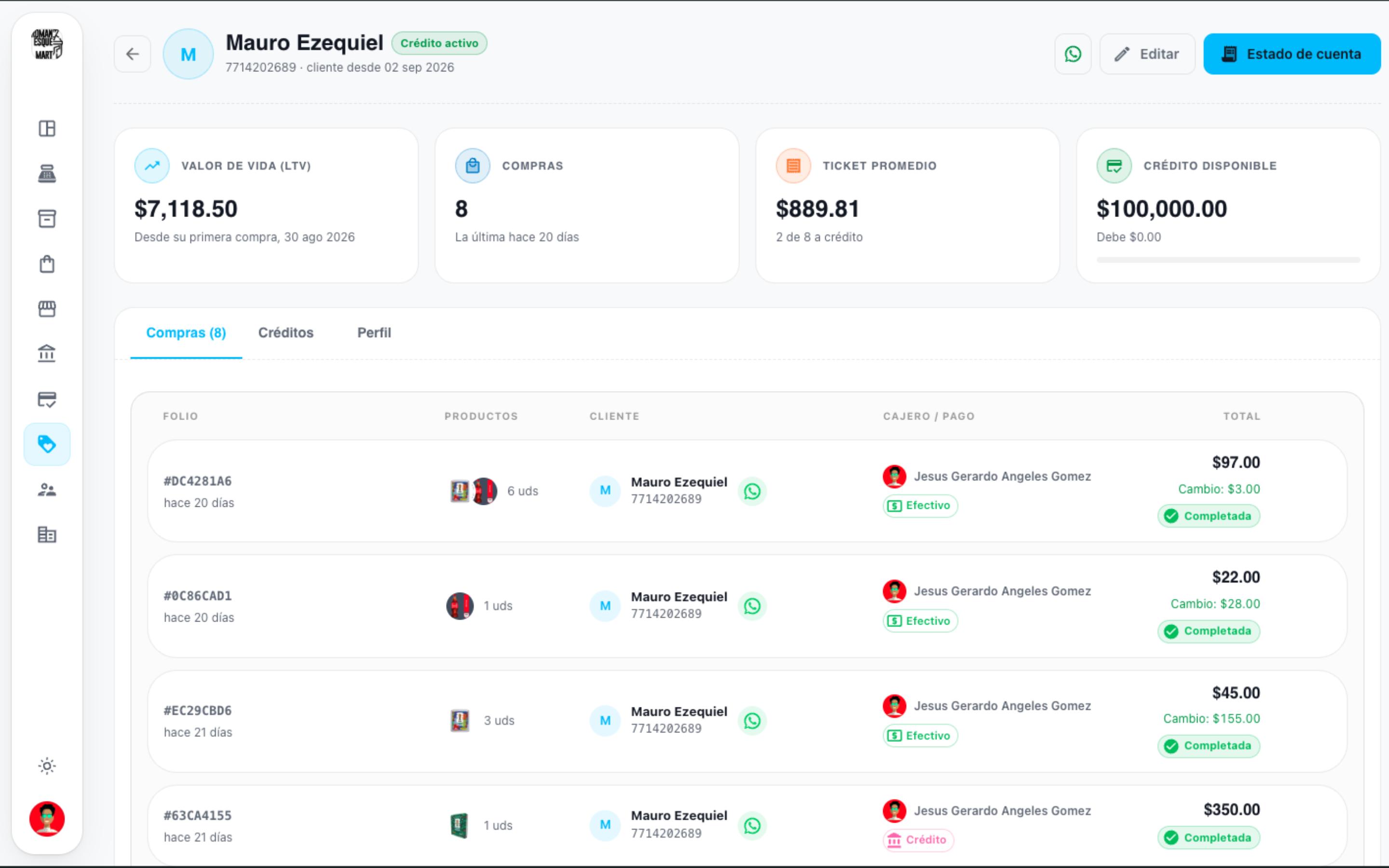Open the shopping bag icon in sidebar
Screen dimensions: 1389x868
47,264
